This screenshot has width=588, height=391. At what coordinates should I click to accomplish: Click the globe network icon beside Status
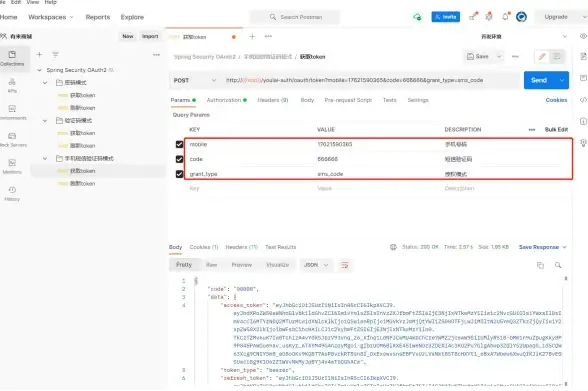tap(393, 247)
